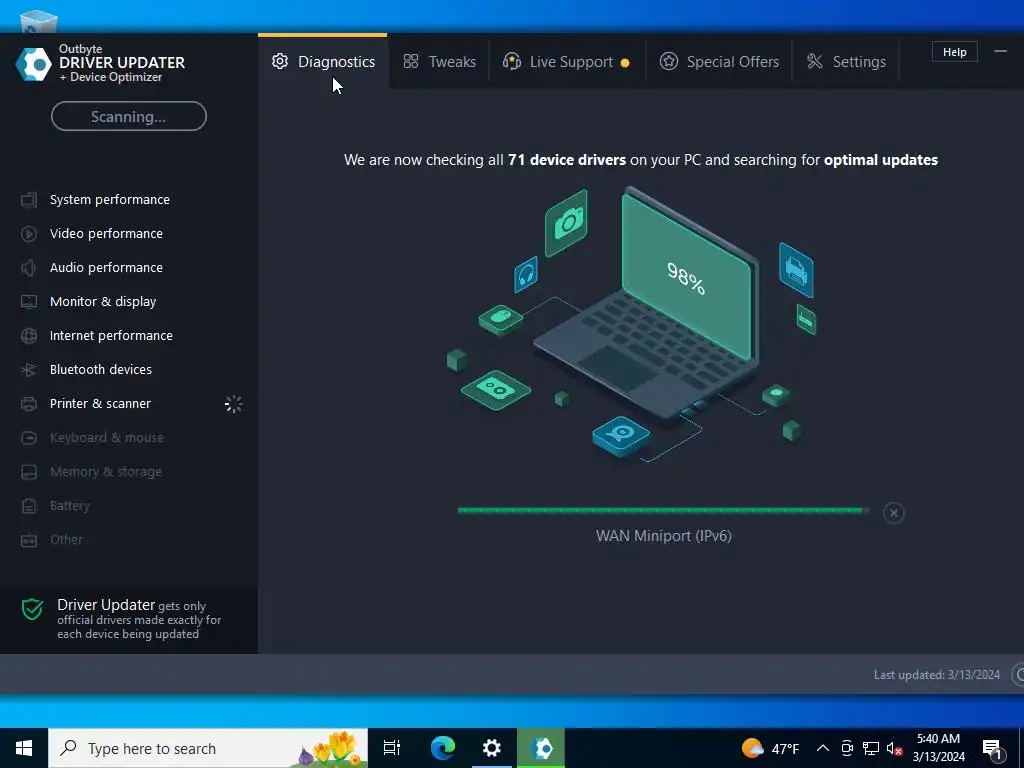The image size is (1024, 768).
Task: Switch to the Tweaks tab
Action: tap(440, 61)
